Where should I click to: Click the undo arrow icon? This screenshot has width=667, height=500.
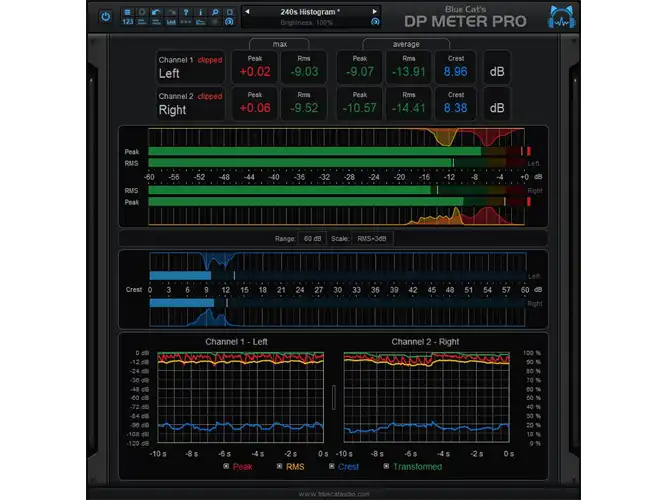tap(156, 12)
